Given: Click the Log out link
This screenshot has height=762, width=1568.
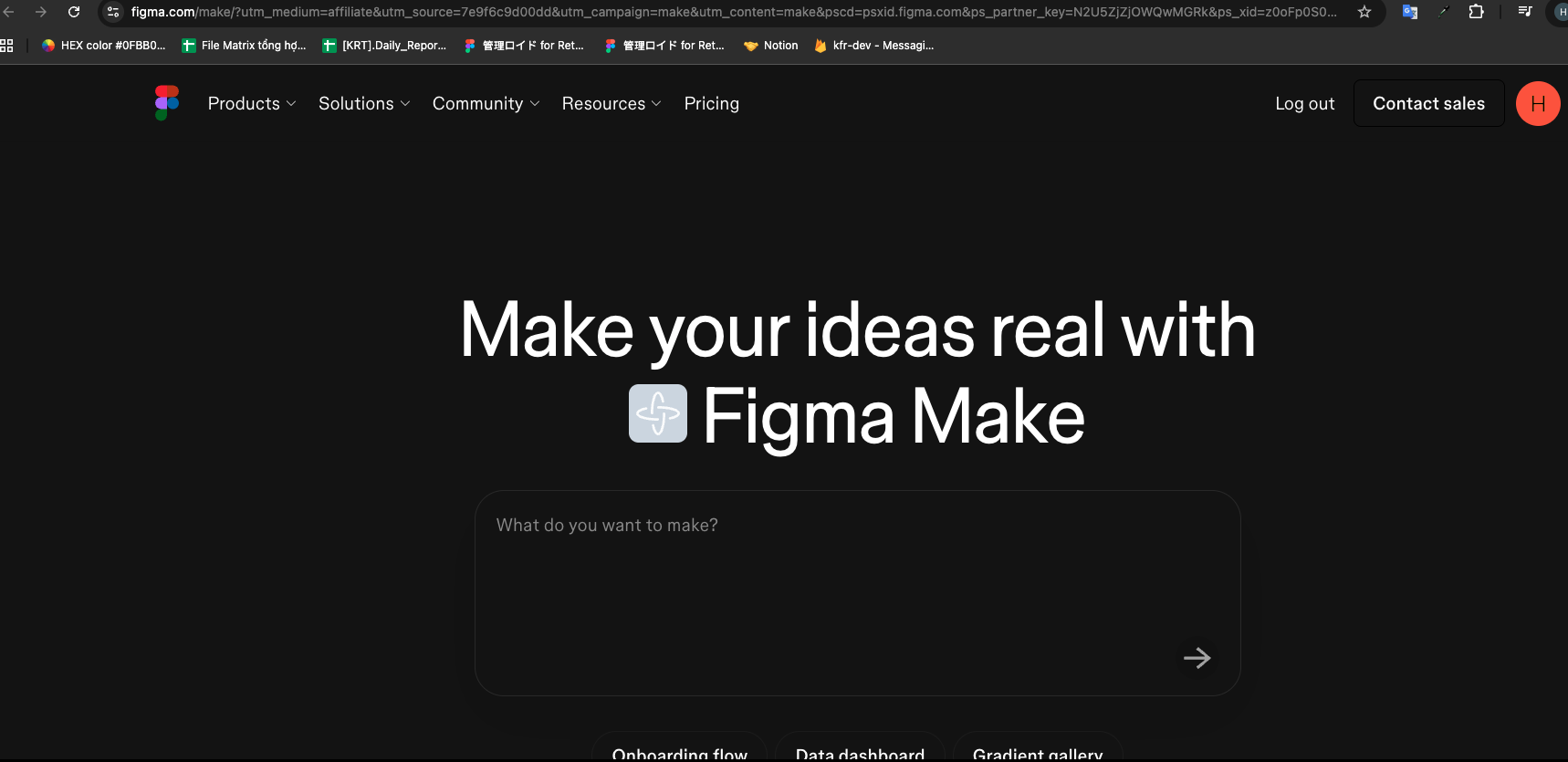Looking at the screenshot, I should click(1304, 104).
